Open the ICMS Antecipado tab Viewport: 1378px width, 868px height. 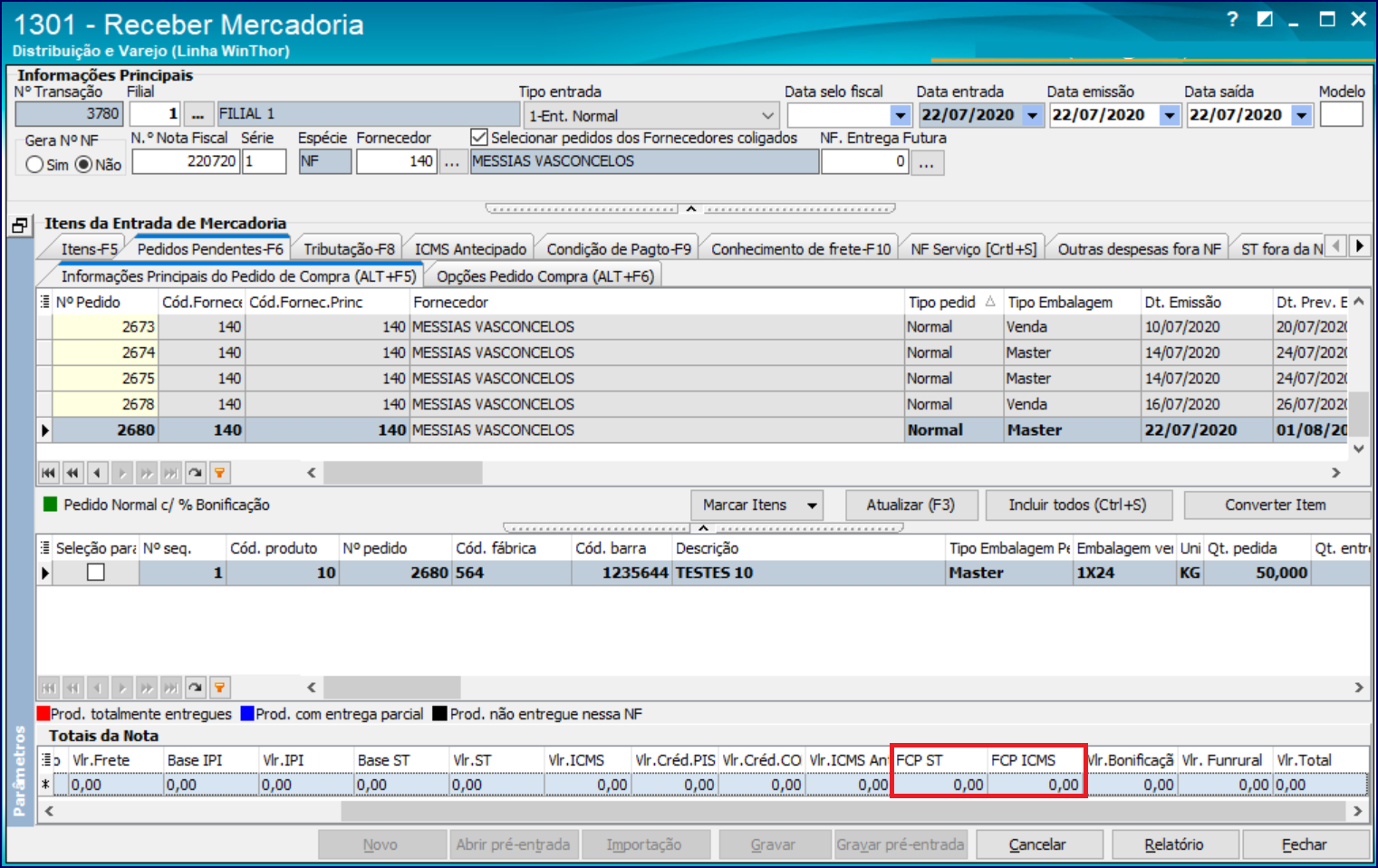470,249
